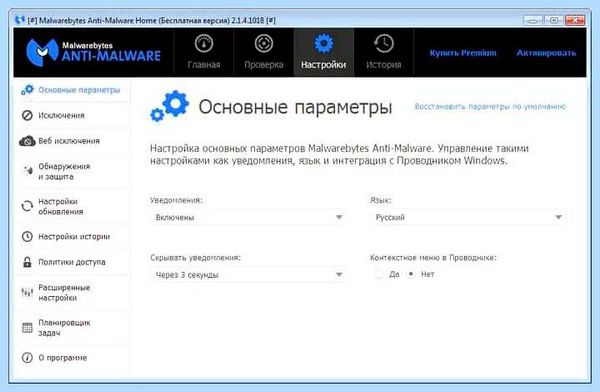The width and height of the screenshot is (600, 392).
Task: Switch to the Проверка tab
Action: tap(264, 52)
